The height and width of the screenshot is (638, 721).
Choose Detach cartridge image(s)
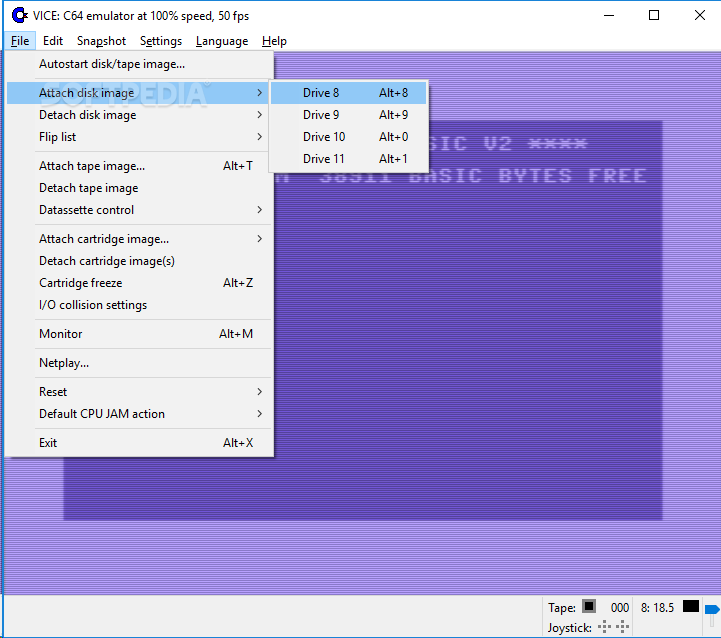click(140, 261)
